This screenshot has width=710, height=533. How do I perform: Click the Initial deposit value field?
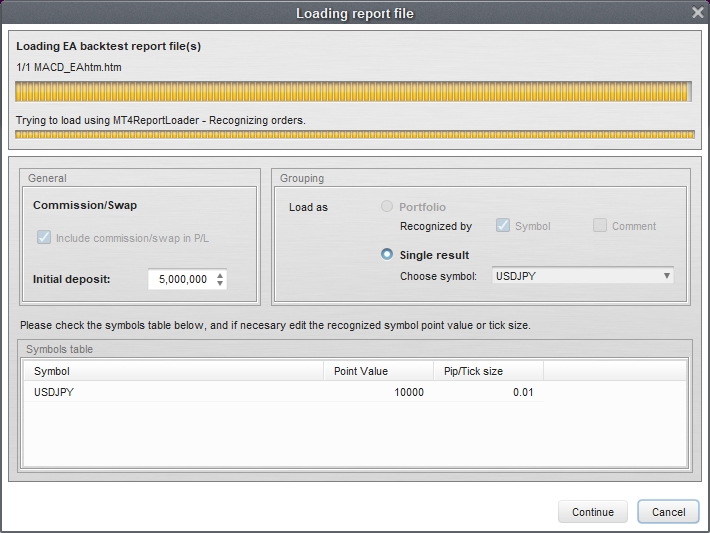click(180, 280)
